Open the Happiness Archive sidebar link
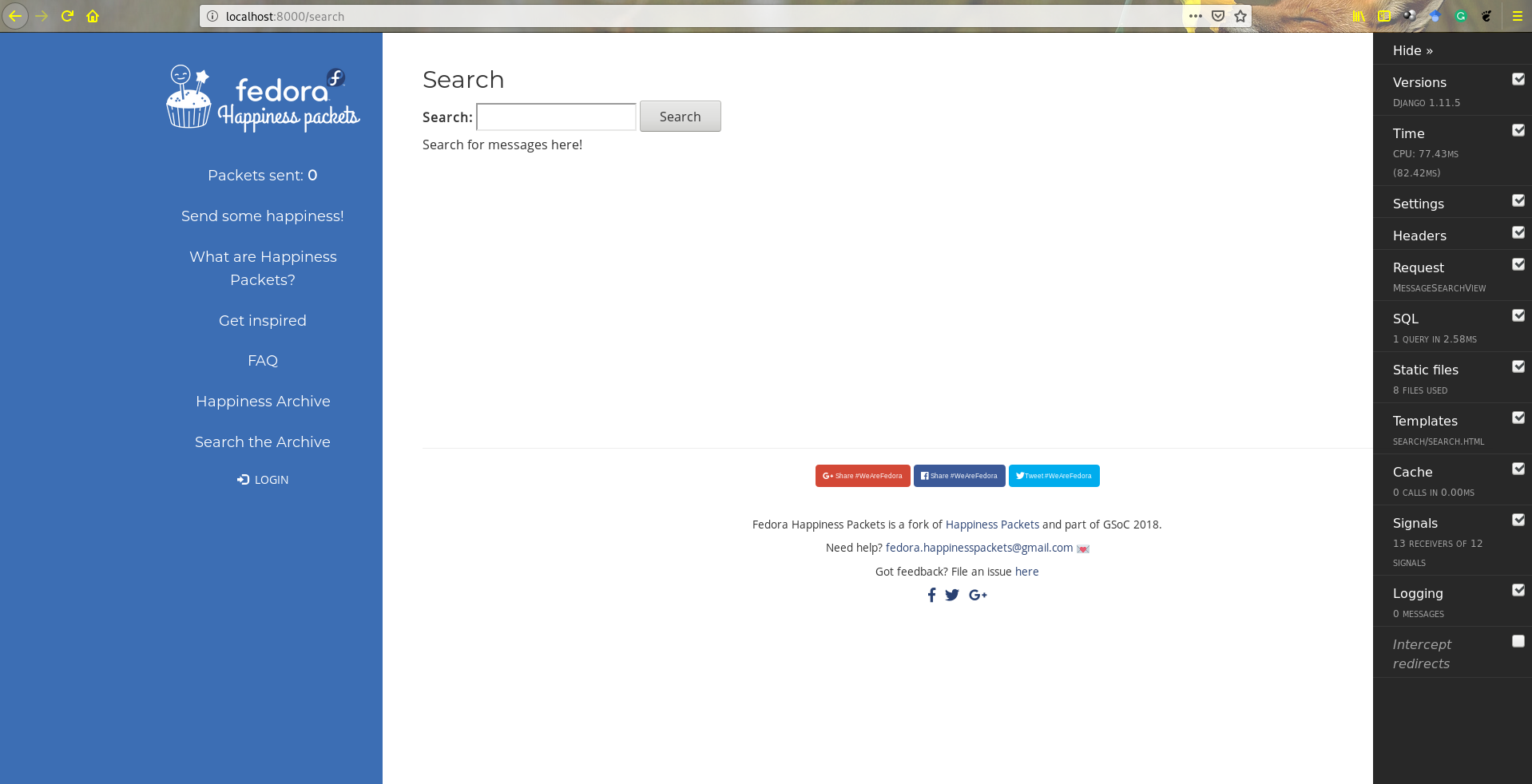Image resolution: width=1532 pixels, height=784 pixels. coord(263,402)
